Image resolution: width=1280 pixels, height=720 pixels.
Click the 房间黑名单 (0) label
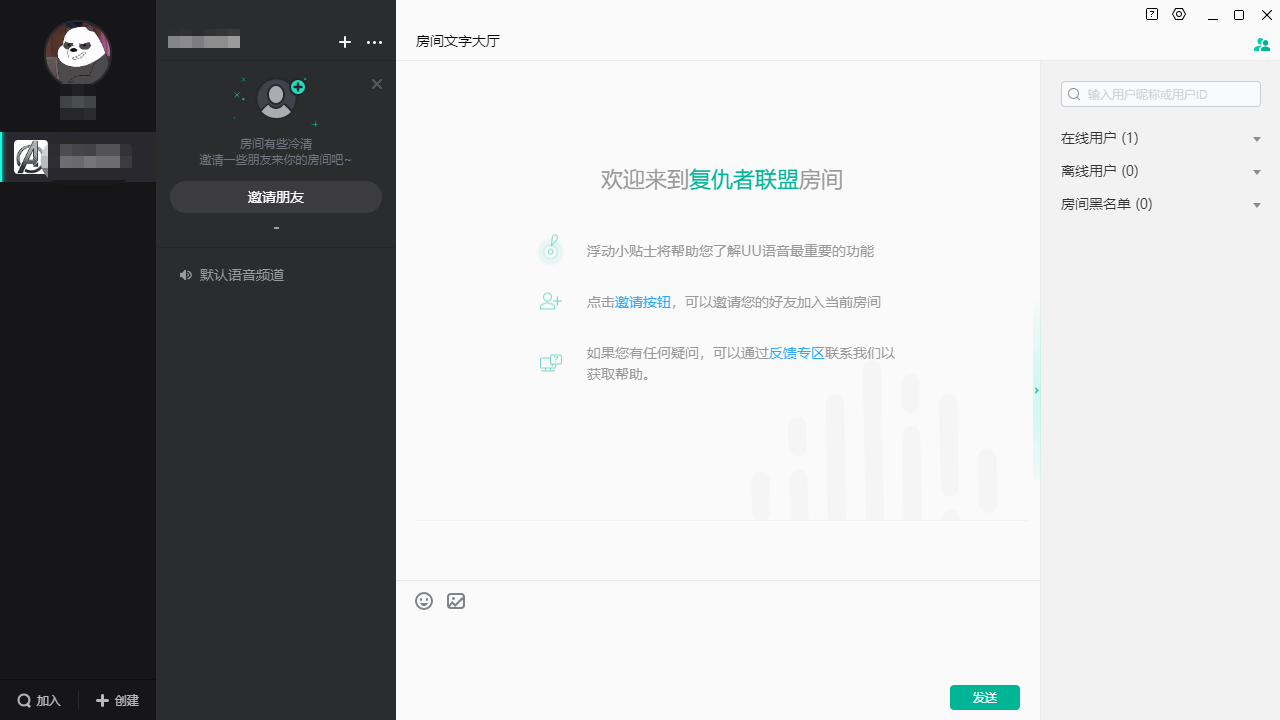pos(1107,204)
